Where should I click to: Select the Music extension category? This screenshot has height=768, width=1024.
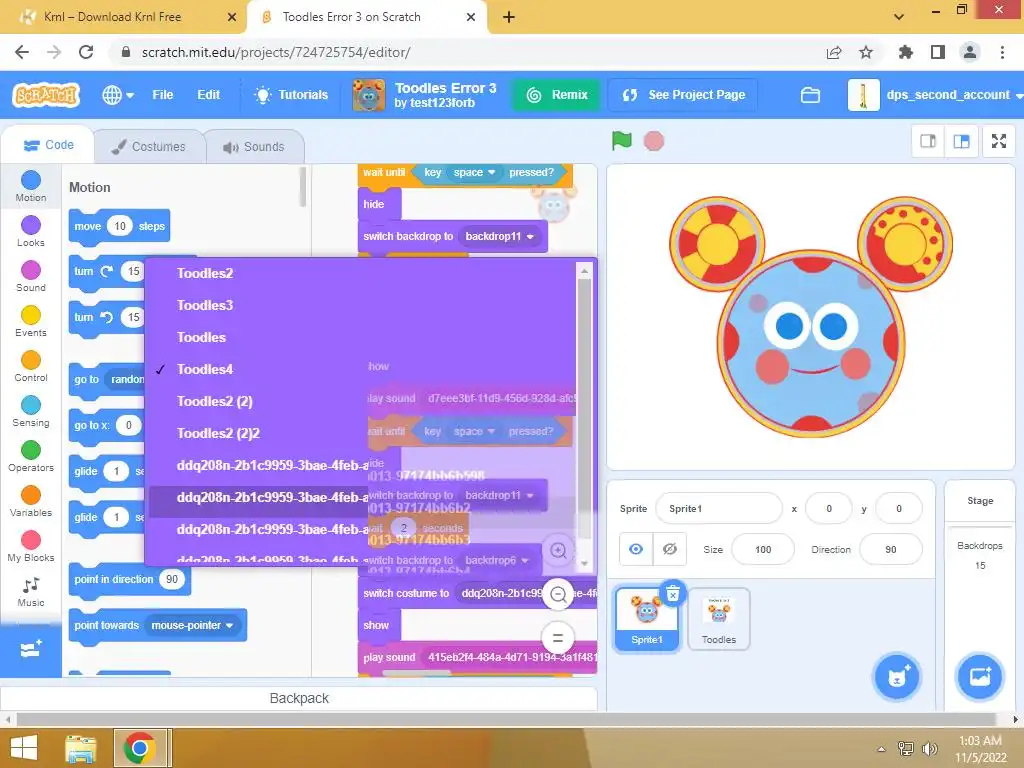point(31,592)
